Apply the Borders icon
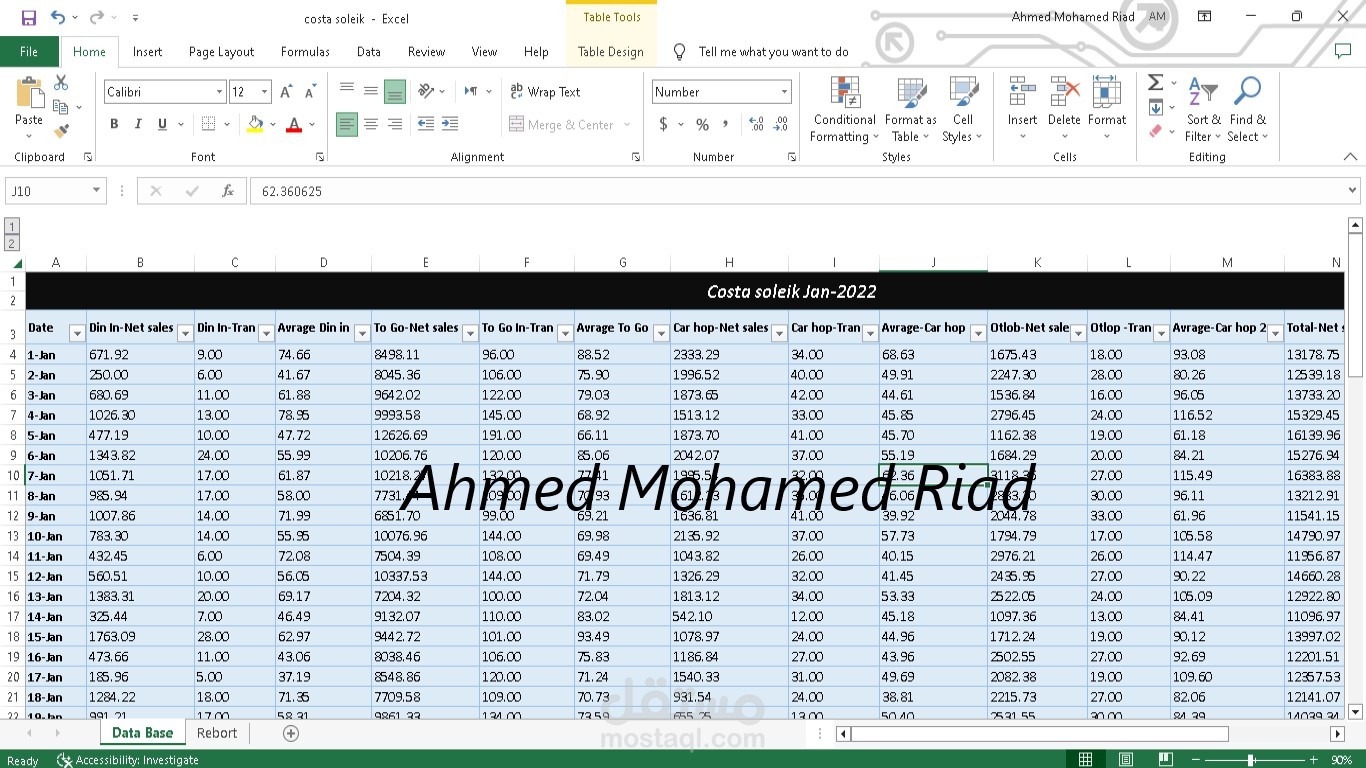Screen dimensions: 1366x768 point(208,124)
